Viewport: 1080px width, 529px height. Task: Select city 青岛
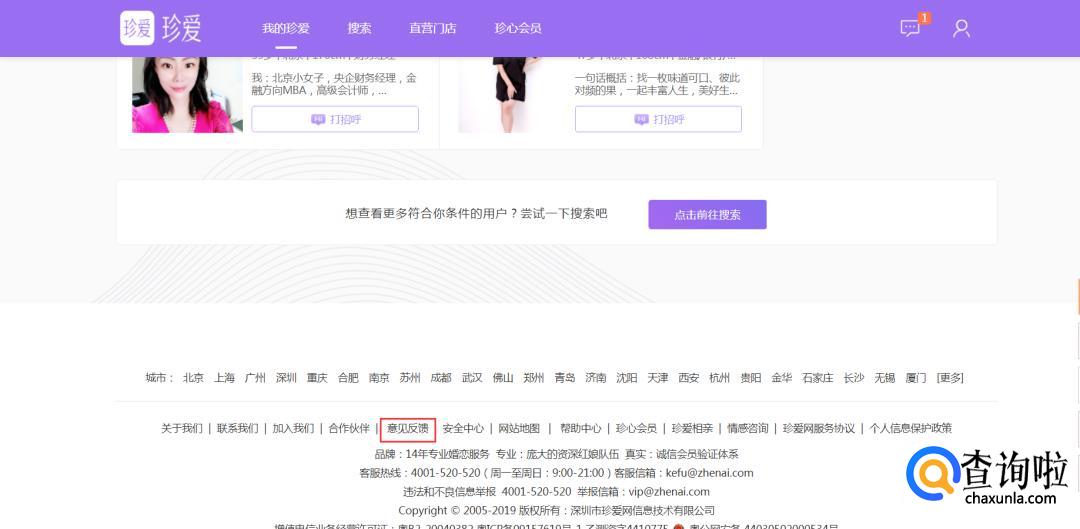coord(565,378)
